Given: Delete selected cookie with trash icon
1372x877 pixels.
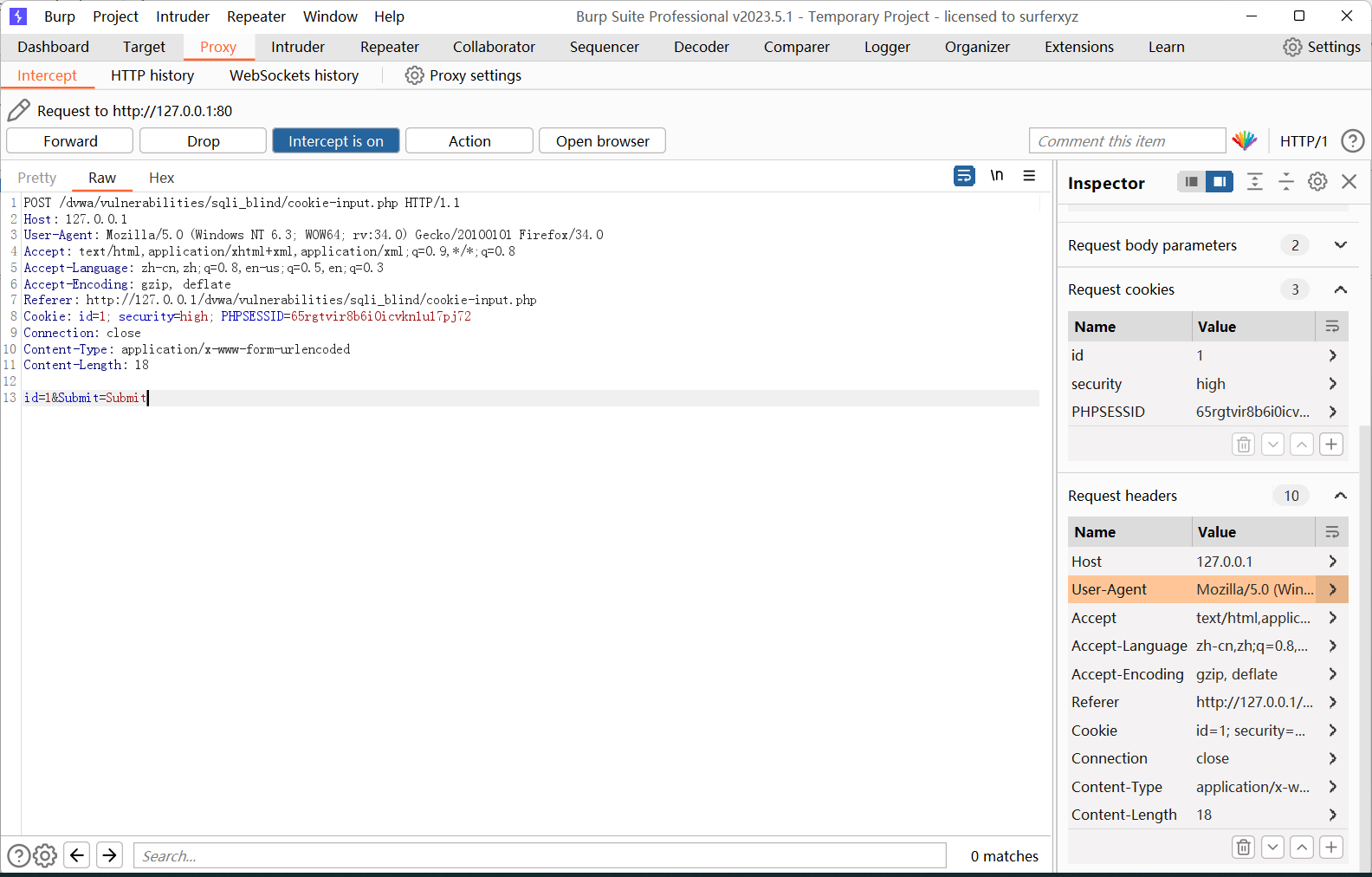Looking at the screenshot, I should tap(1244, 445).
